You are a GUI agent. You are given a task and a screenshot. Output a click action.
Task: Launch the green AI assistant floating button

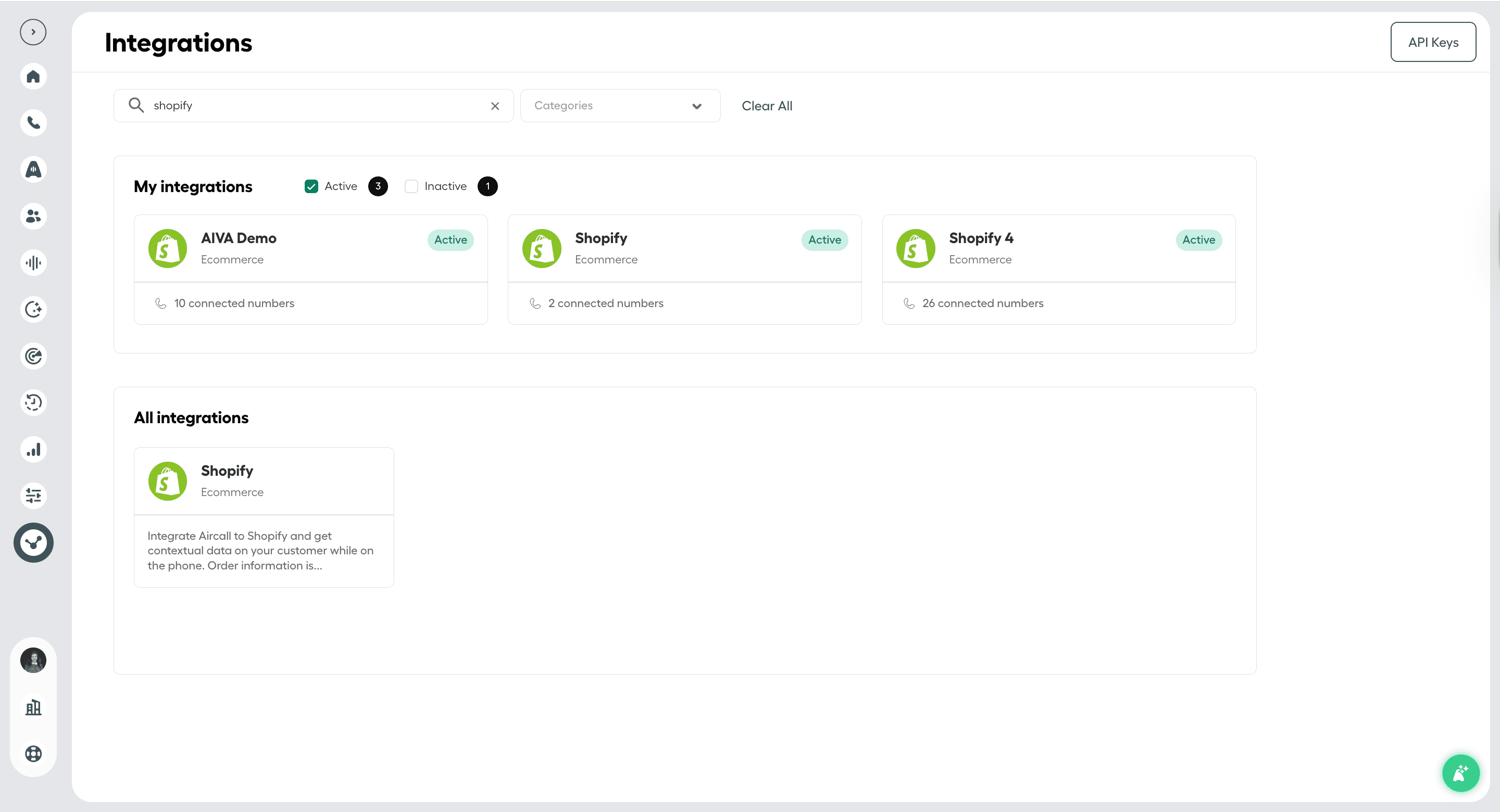1460,773
